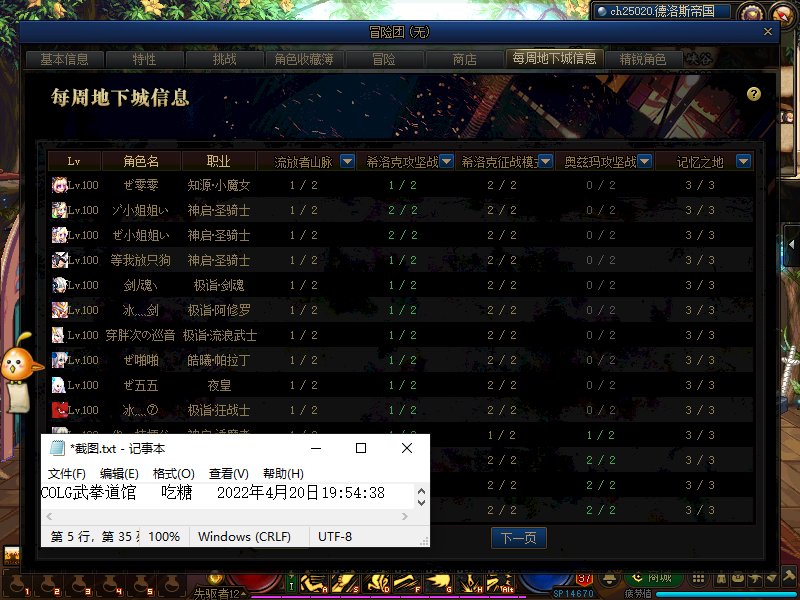Click avatar of 穿胖次の巡音
Screen dimensions: 800x600
pyautogui.click(x=59, y=335)
